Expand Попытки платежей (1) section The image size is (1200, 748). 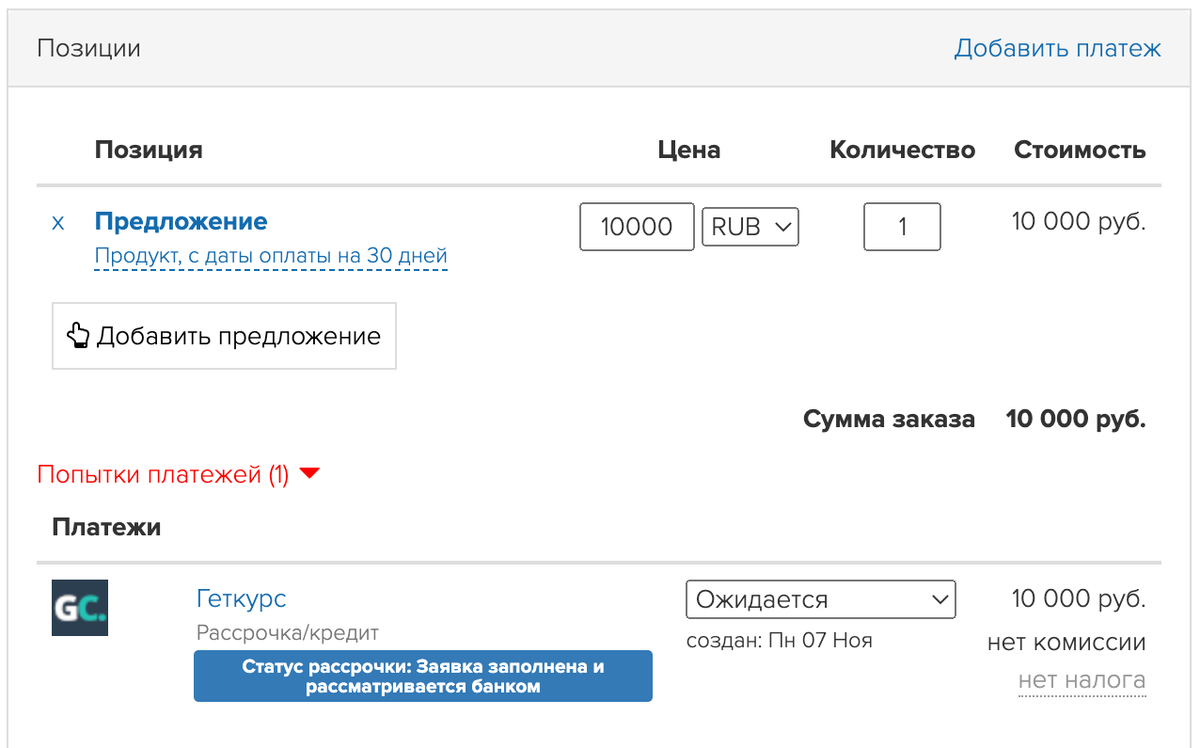[x=177, y=474]
